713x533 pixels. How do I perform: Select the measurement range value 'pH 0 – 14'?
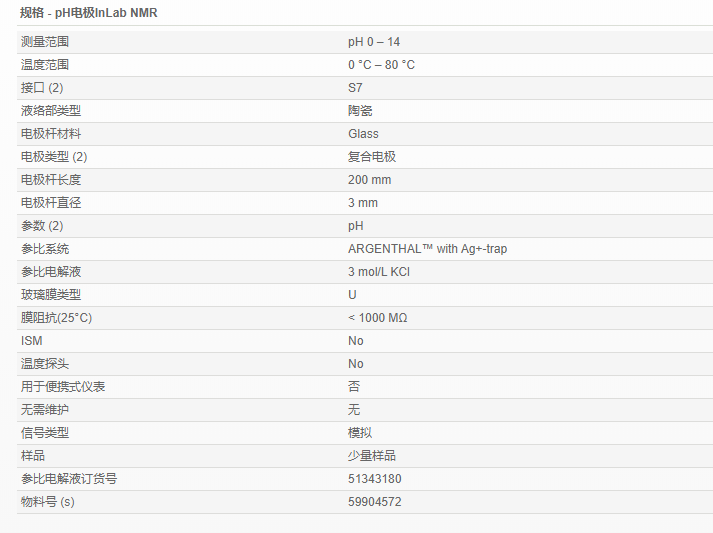pyautogui.click(x=374, y=42)
